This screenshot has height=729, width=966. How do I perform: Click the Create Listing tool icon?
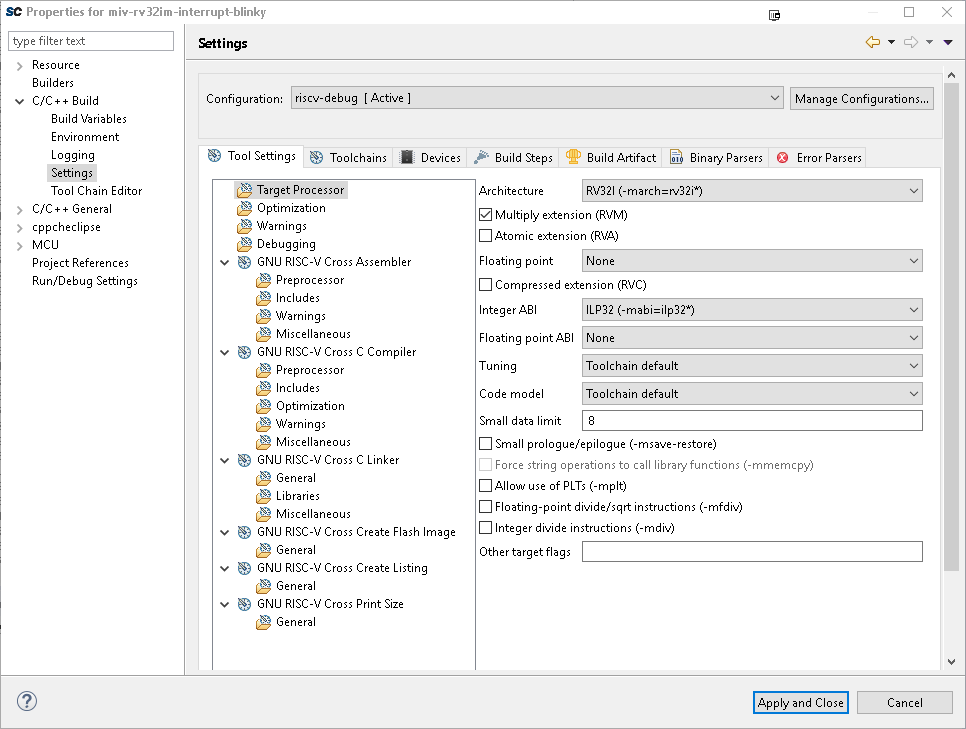[245, 568]
